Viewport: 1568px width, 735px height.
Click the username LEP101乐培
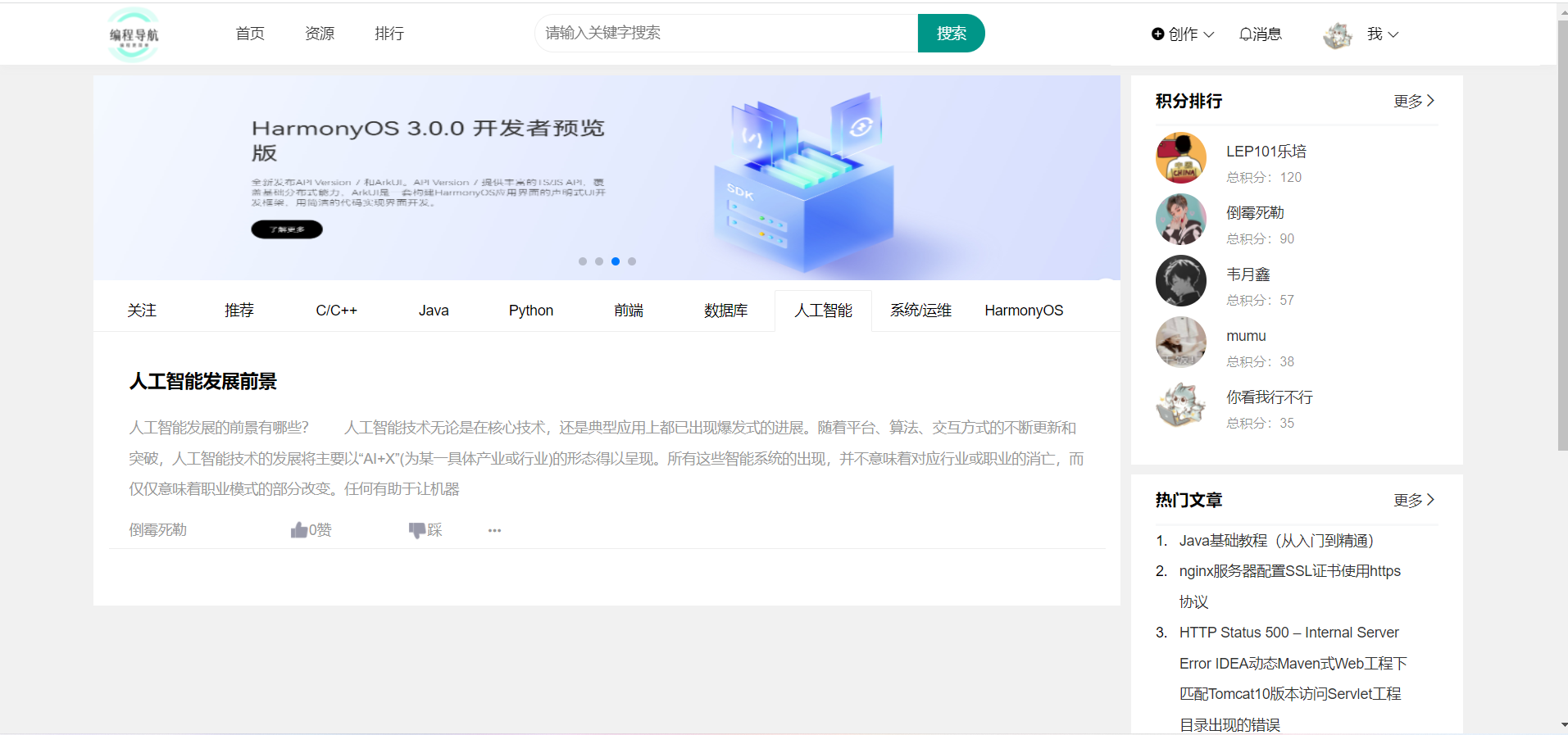tap(1266, 152)
